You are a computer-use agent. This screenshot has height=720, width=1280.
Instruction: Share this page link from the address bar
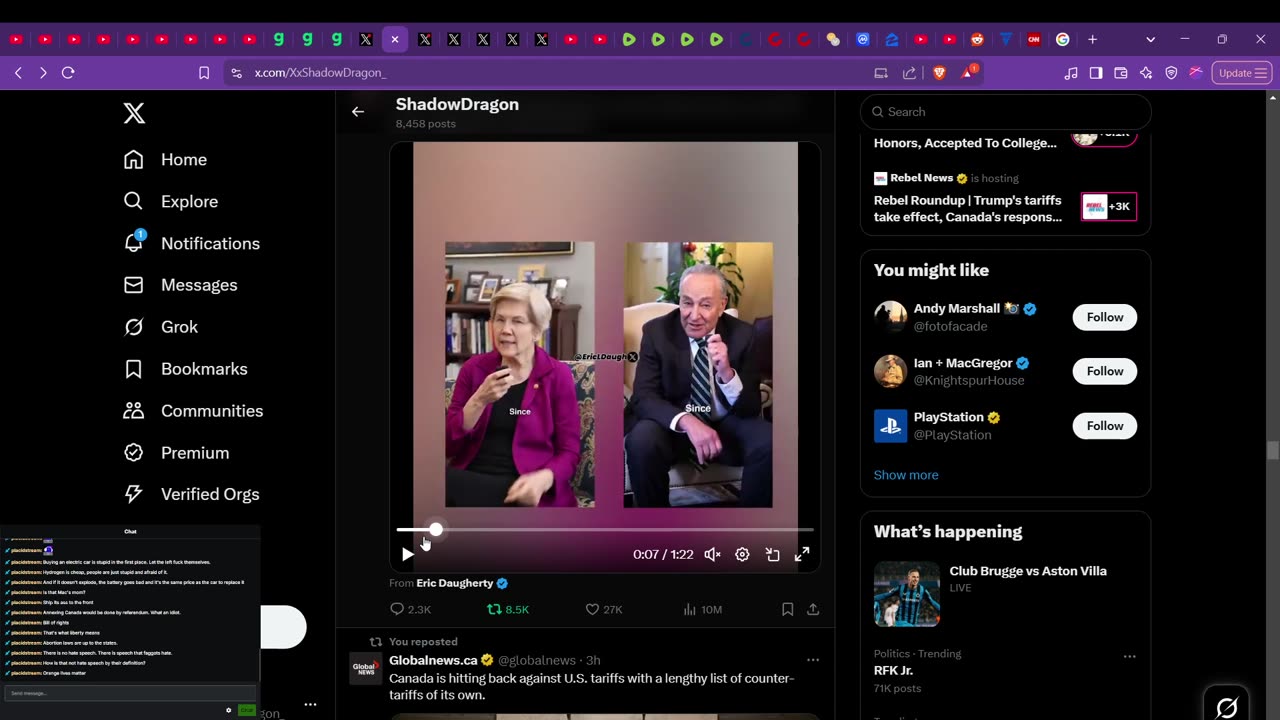click(x=909, y=73)
